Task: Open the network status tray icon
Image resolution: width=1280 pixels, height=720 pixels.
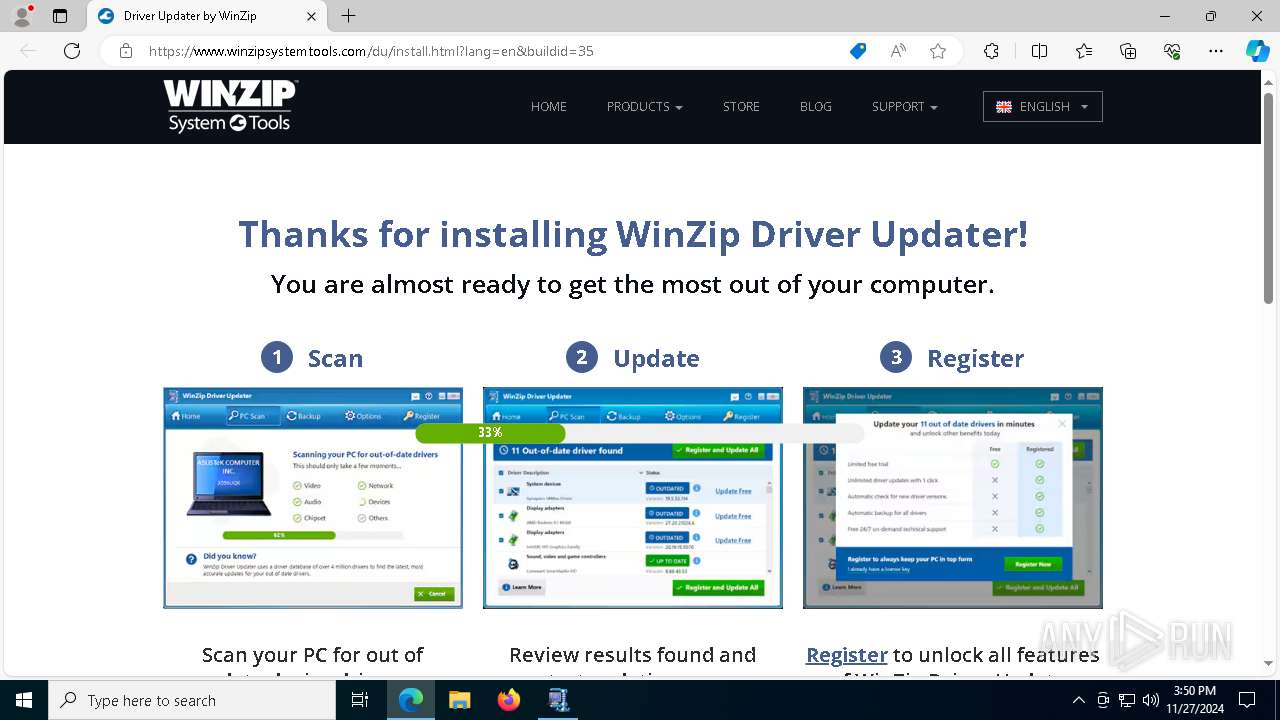Action: [x=1127, y=700]
